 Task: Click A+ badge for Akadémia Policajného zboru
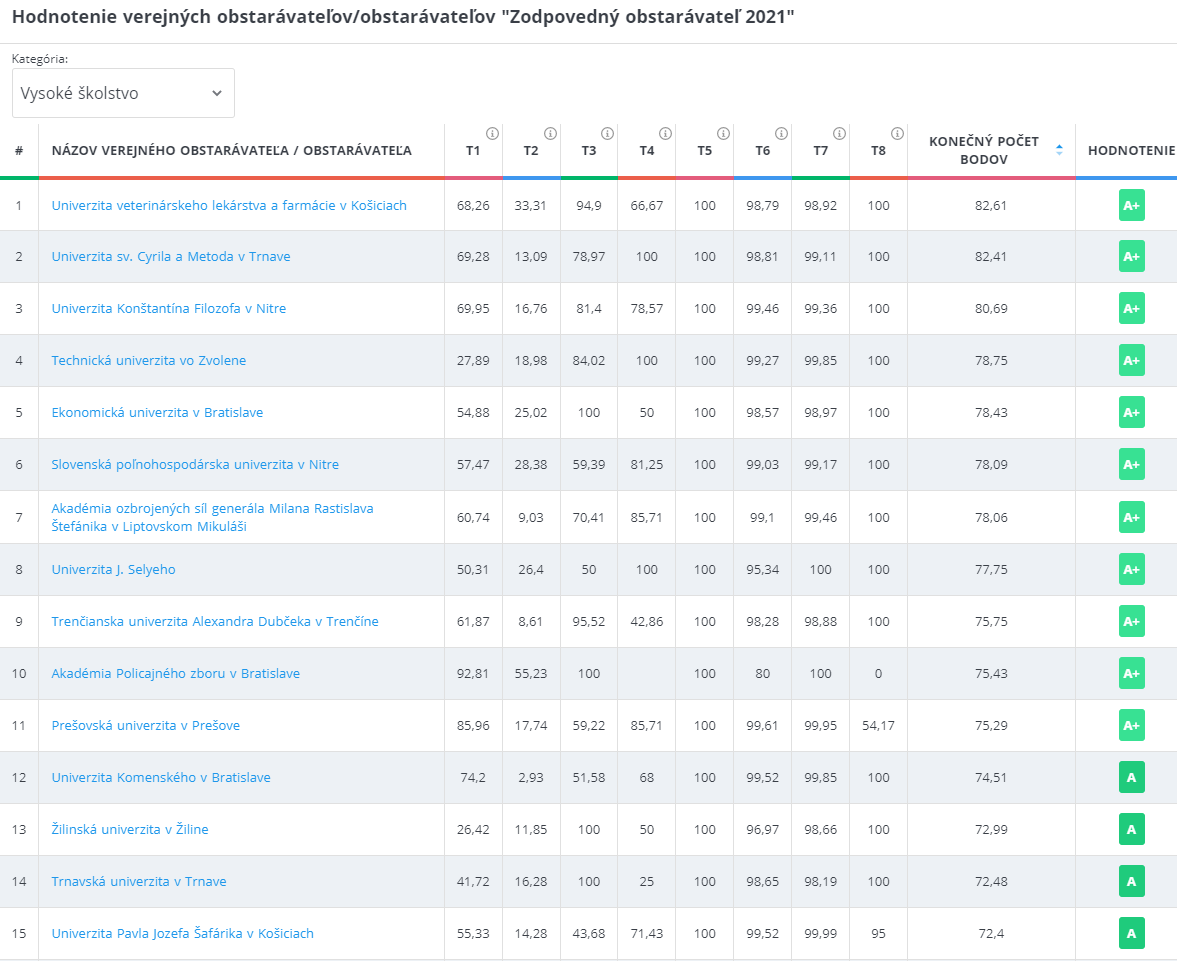click(1131, 673)
